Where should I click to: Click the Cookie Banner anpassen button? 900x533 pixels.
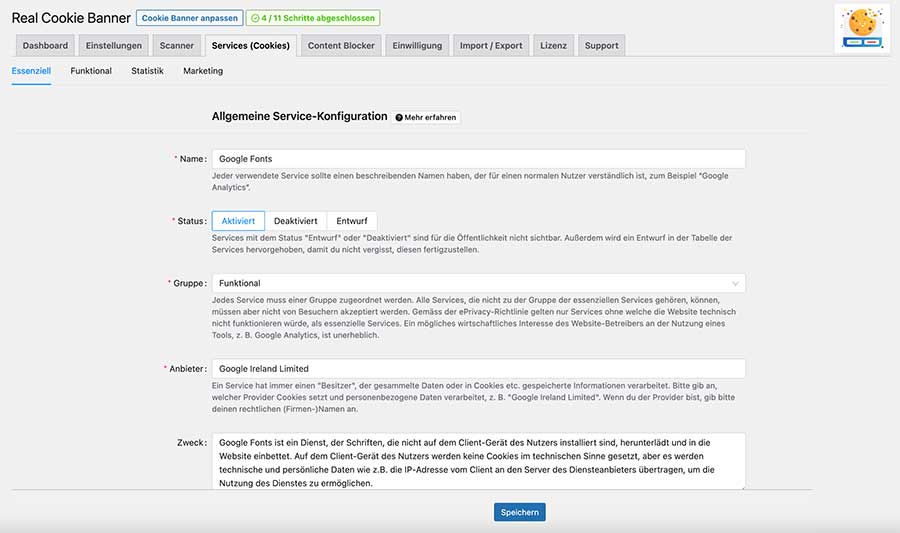click(x=189, y=18)
